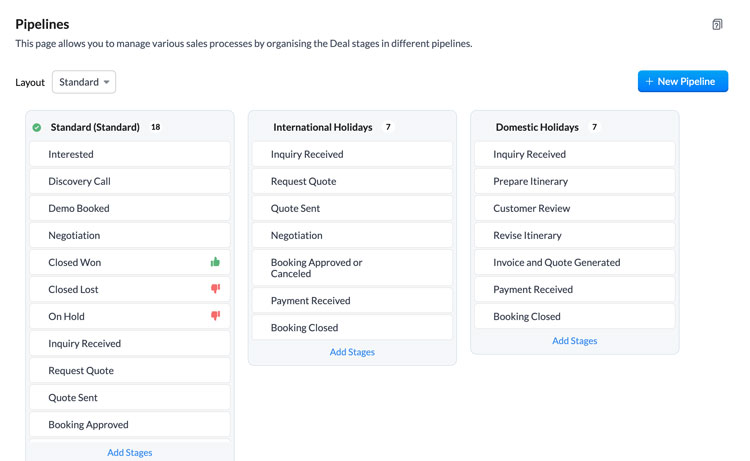
Task: Click the green default checkmark beside Standard pipeline
Action: click(37, 127)
